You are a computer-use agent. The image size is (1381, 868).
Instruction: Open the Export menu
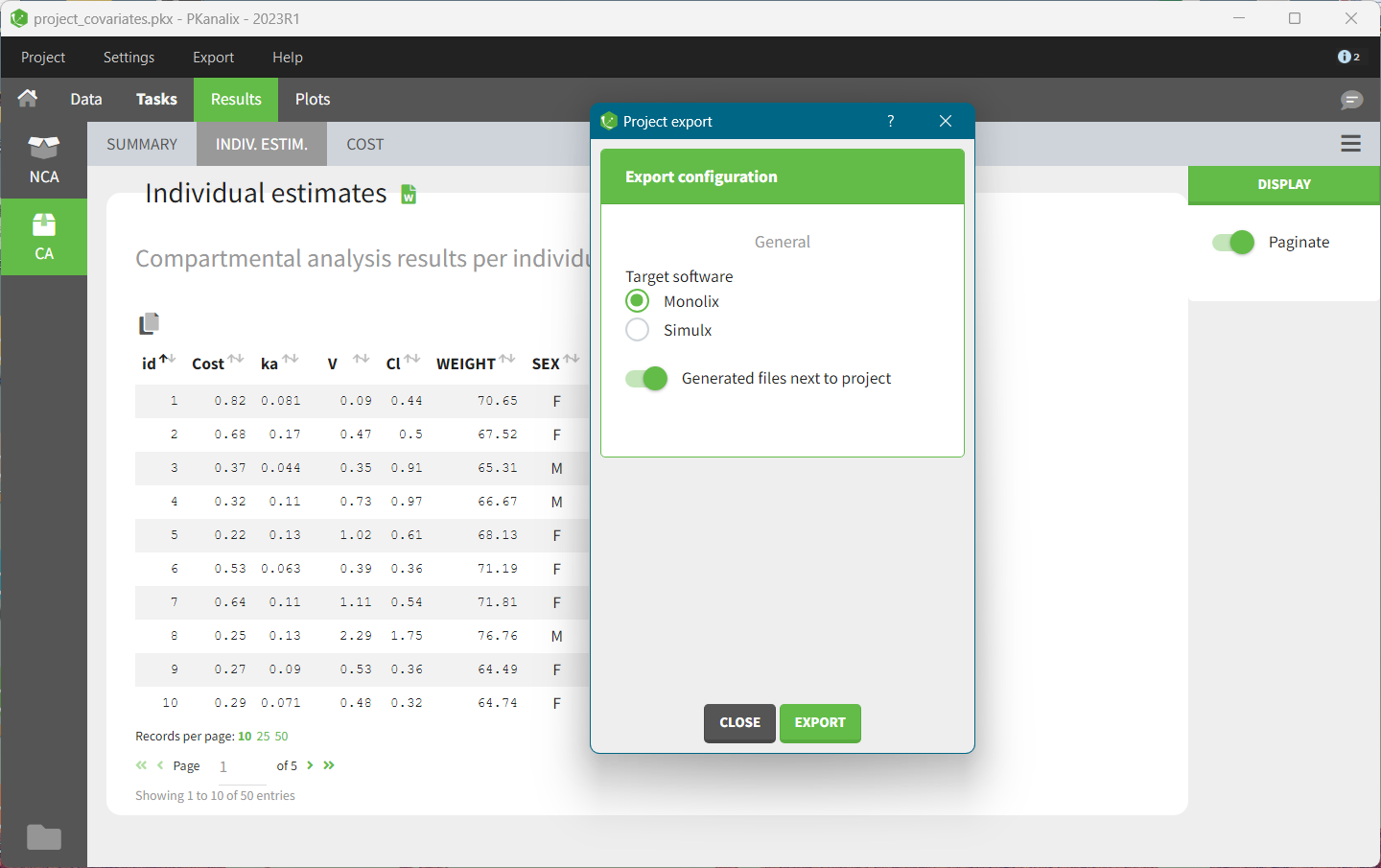[213, 58]
